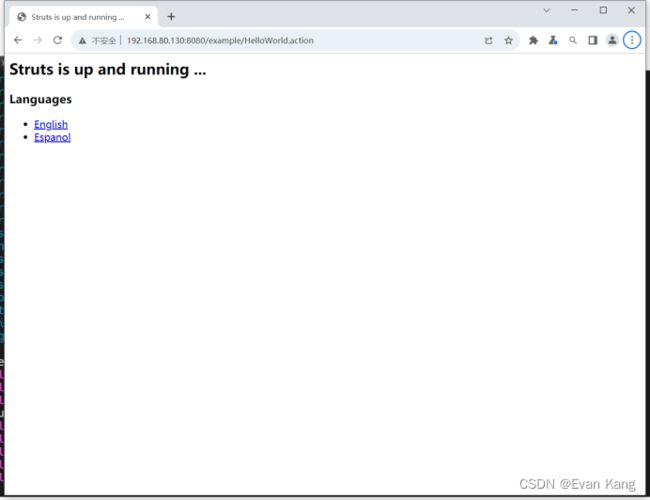Click the globe favicon on the tab
This screenshot has width=650, height=500.
click(x=22, y=17)
